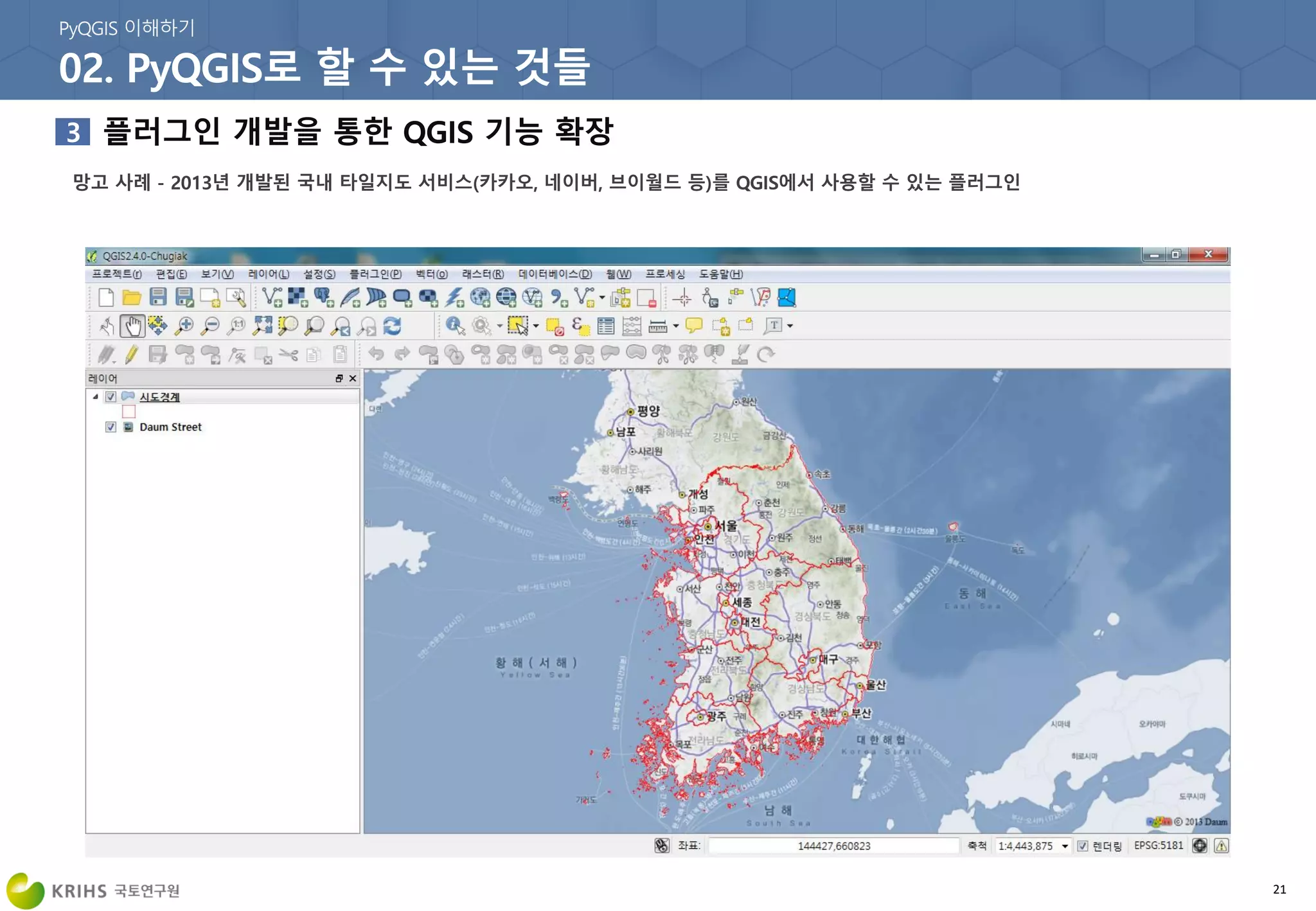Open the 래스터(R) menu
The width and height of the screenshot is (1316, 911).
click(483, 274)
